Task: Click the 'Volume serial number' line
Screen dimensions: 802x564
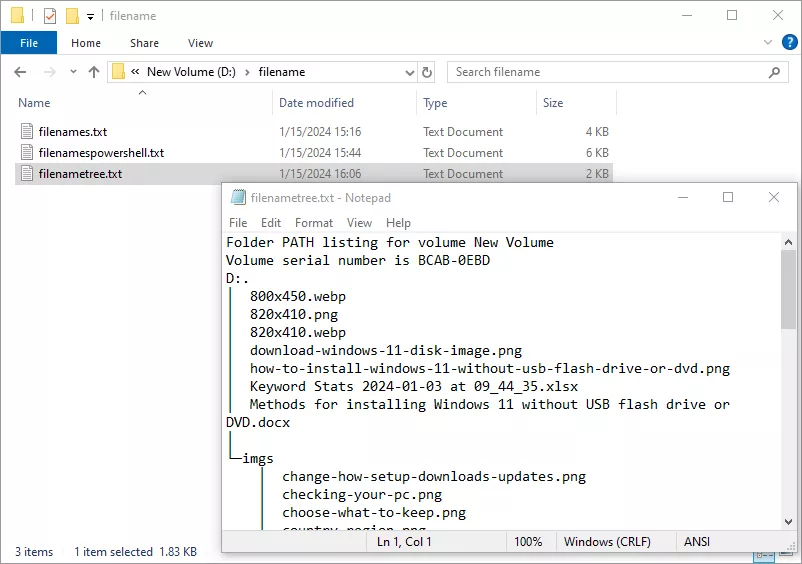Action: [x=358, y=260]
